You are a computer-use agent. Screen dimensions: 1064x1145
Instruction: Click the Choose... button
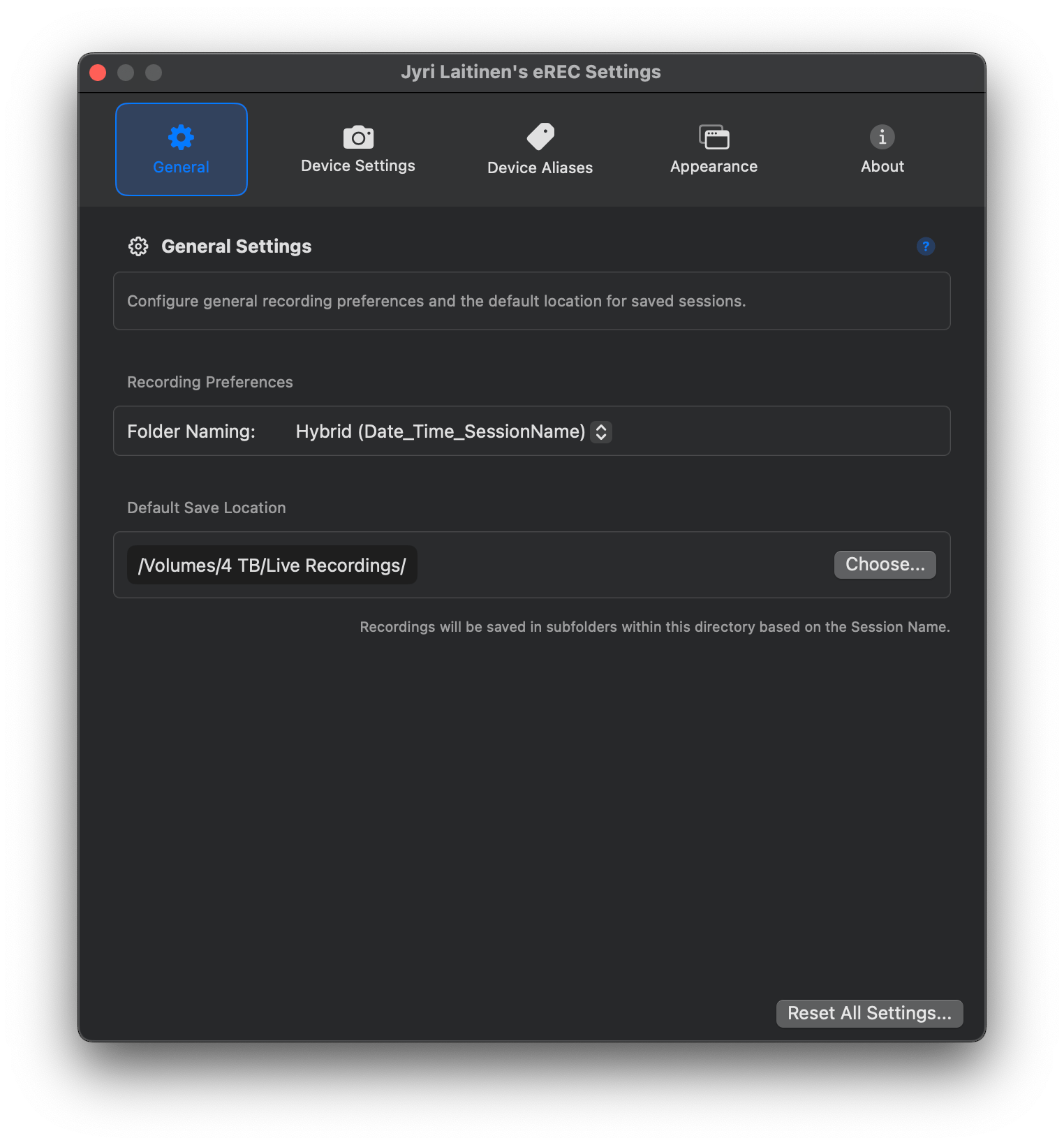click(885, 565)
